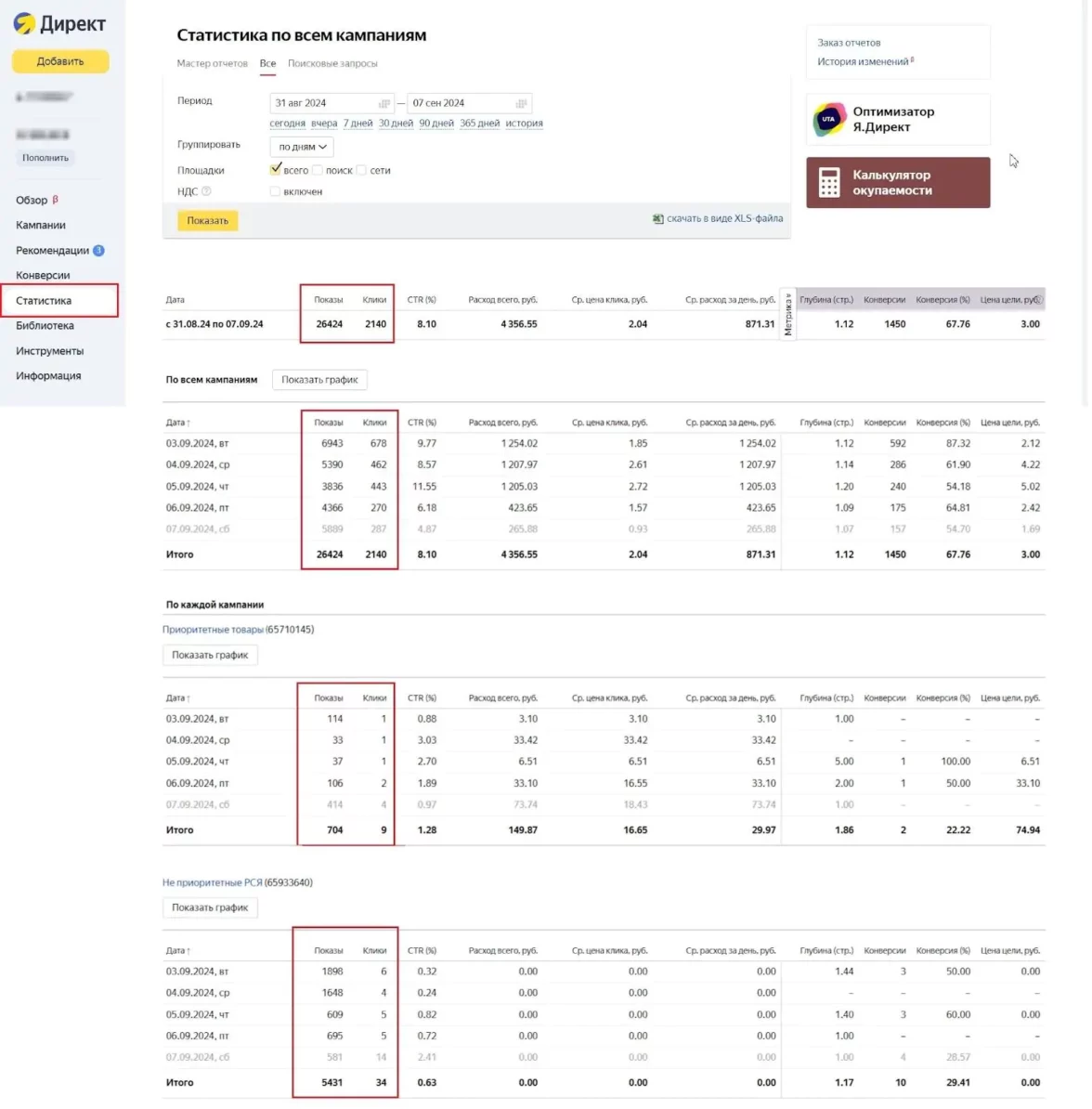Click the yellow Показать button
Screen dimensions: 1092x1109
207,221
